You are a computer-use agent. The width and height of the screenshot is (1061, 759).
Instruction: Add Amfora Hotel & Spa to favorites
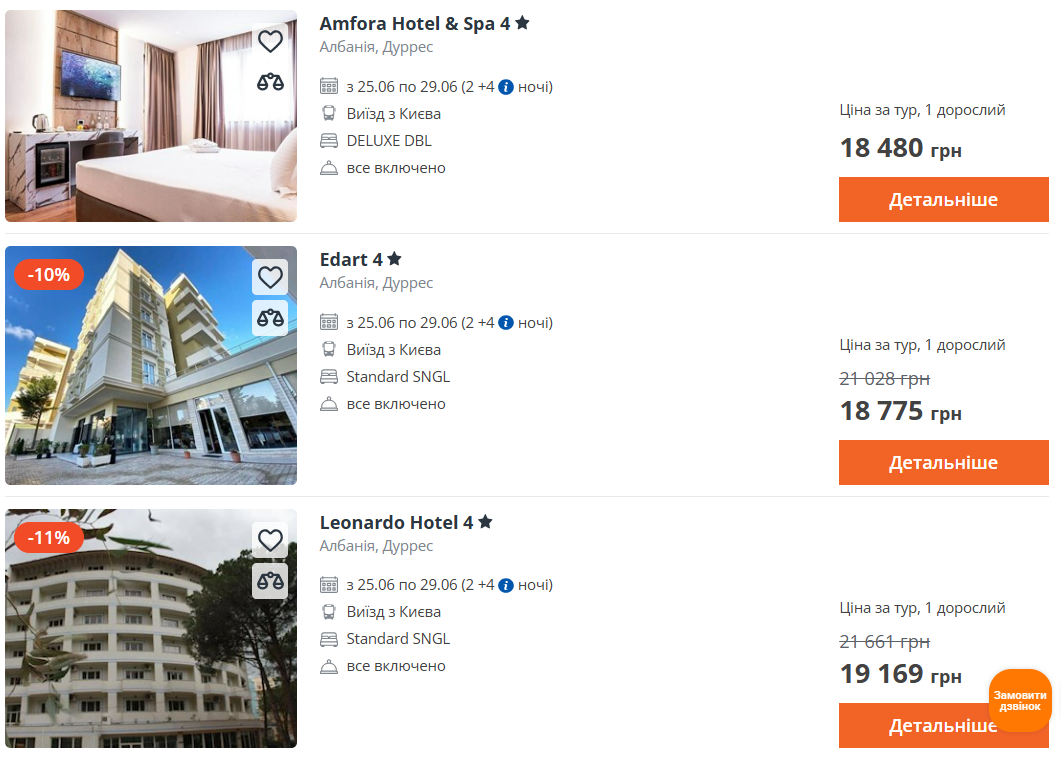[x=270, y=41]
